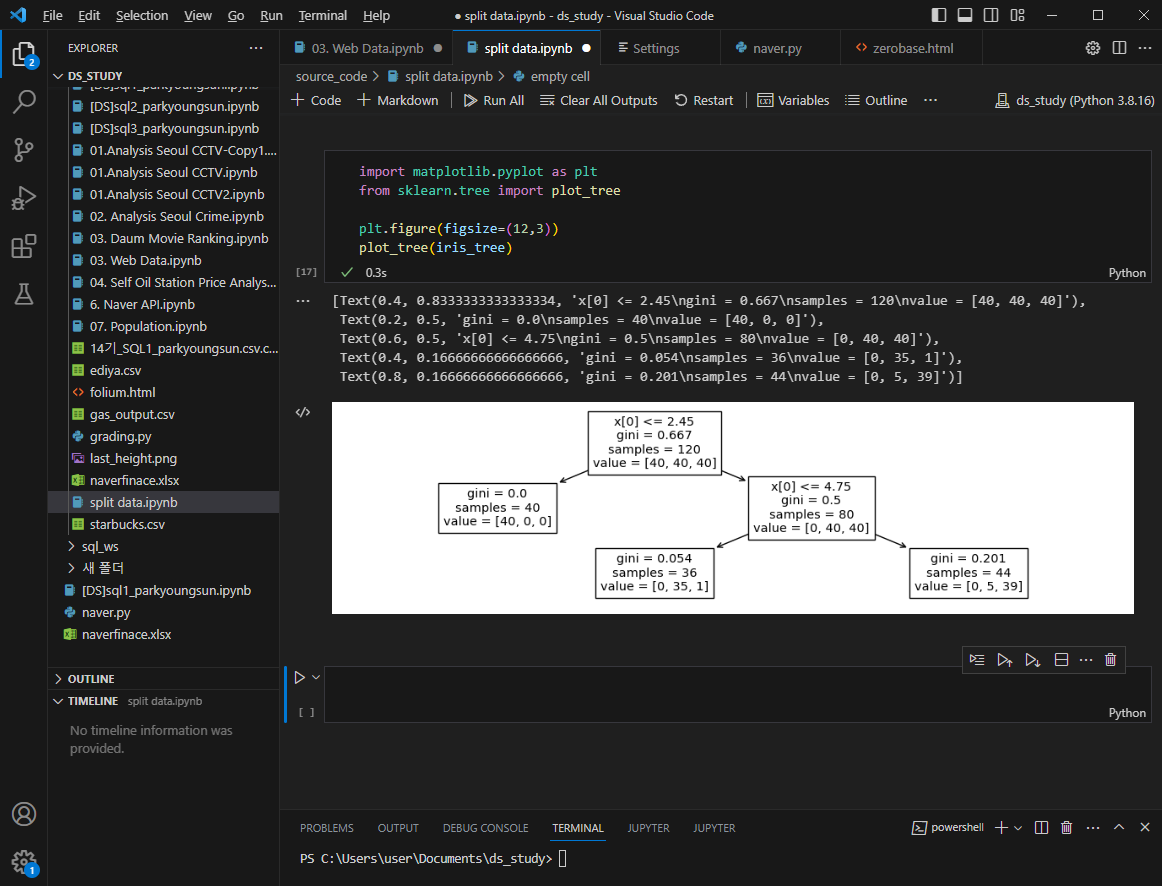
Task: Switch to the Settings tab
Action: pos(656,48)
